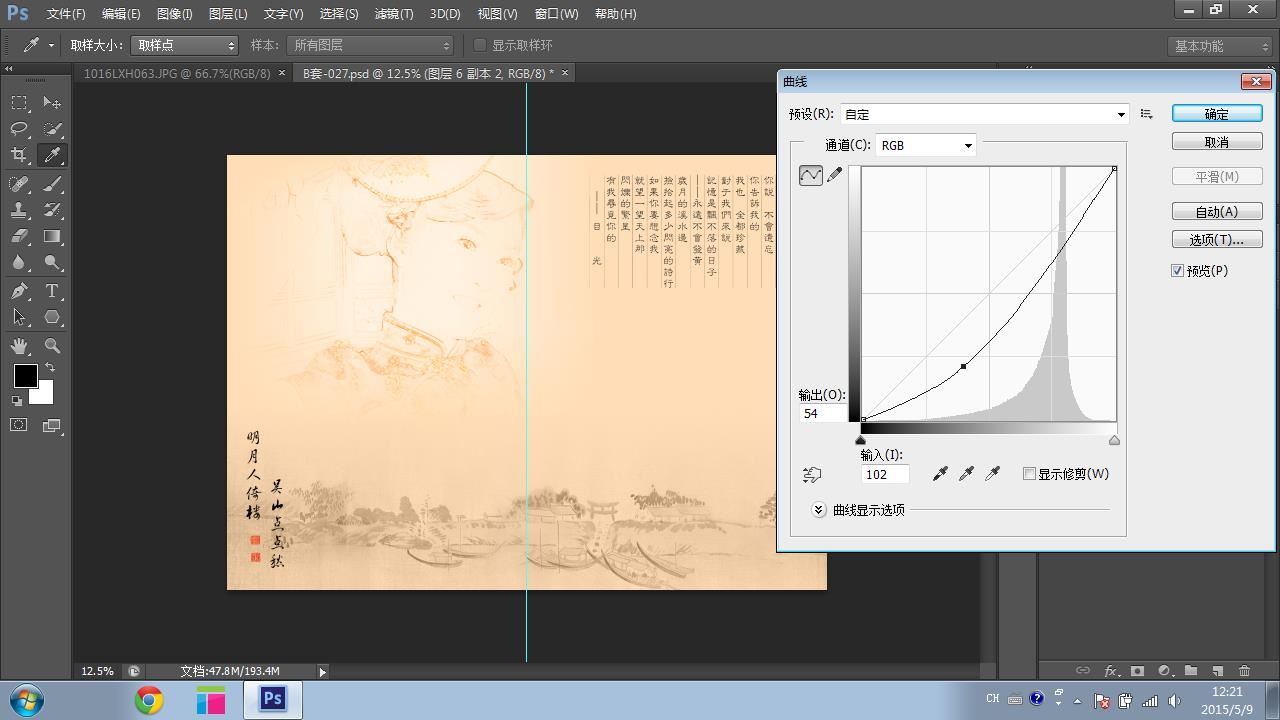Select the Brush tool
Screen dimensions: 1280x720
pyautogui.click(x=52, y=184)
